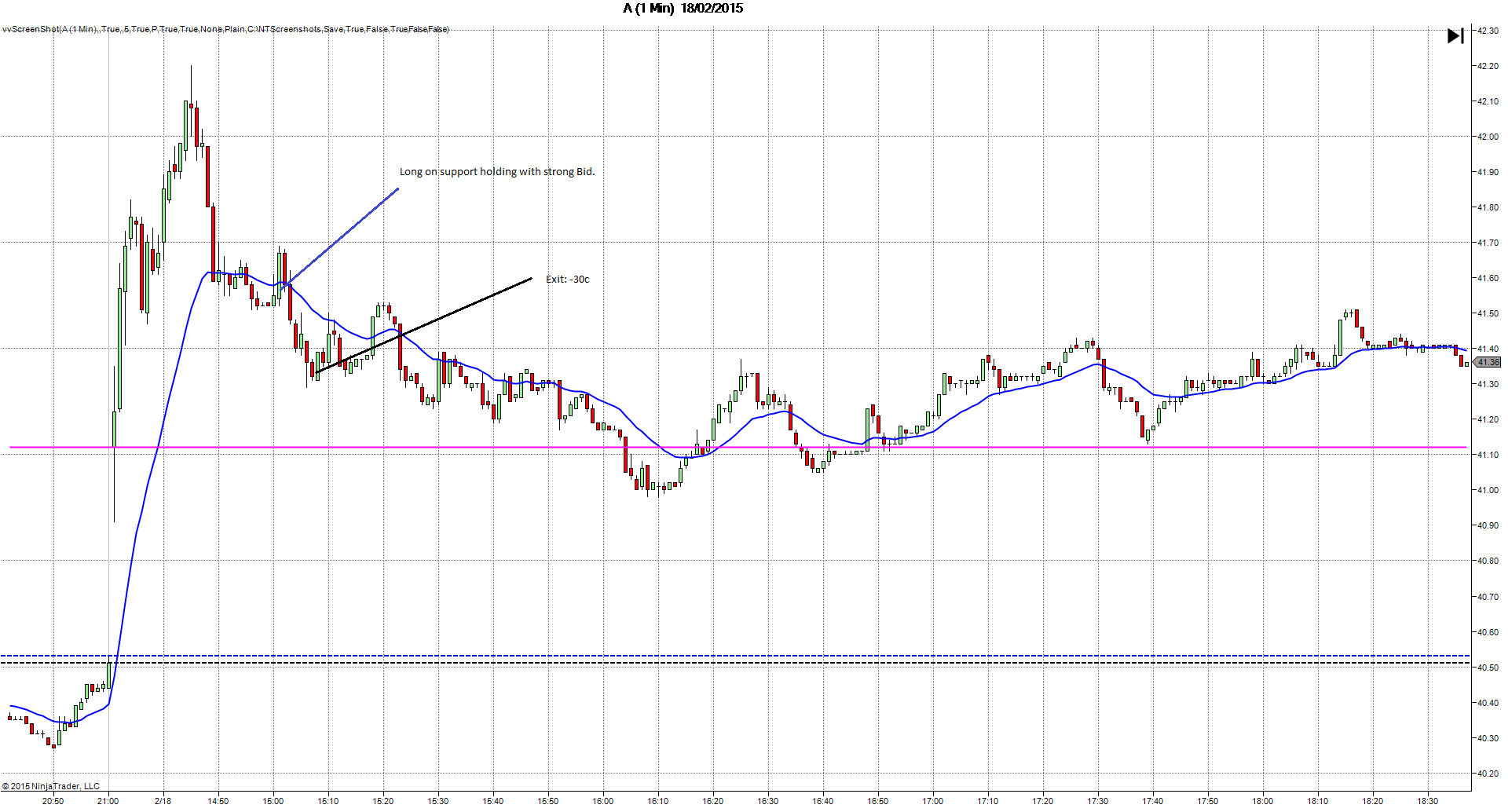Click the 16:40 time axis label
Viewport: 1508px width, 812px height.
tap(823, 801)
